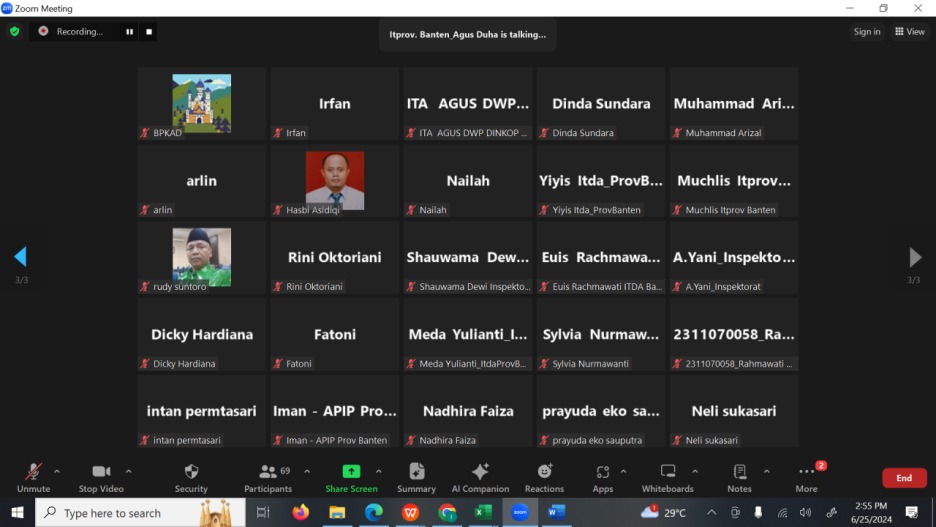936x527 pixels.
Task: Pause the recording
Action: click(129, 31)
